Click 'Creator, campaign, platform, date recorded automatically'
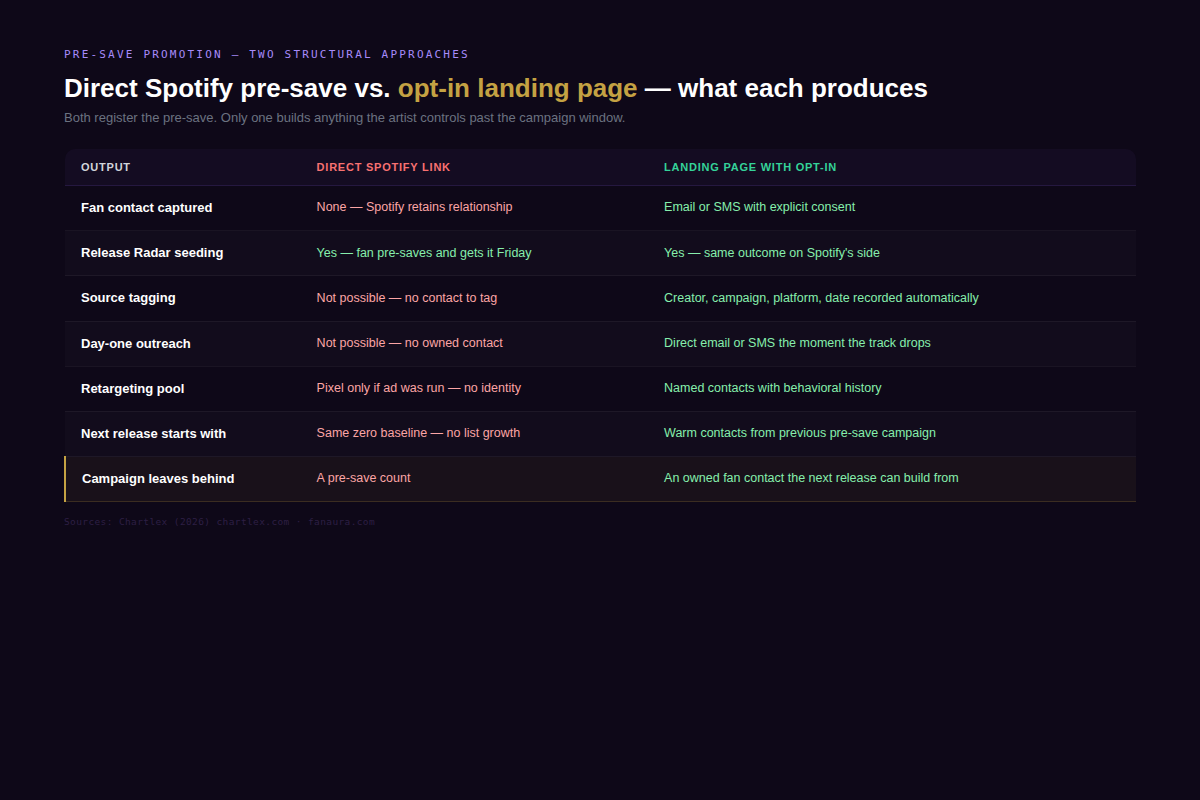 click(821, 298)
